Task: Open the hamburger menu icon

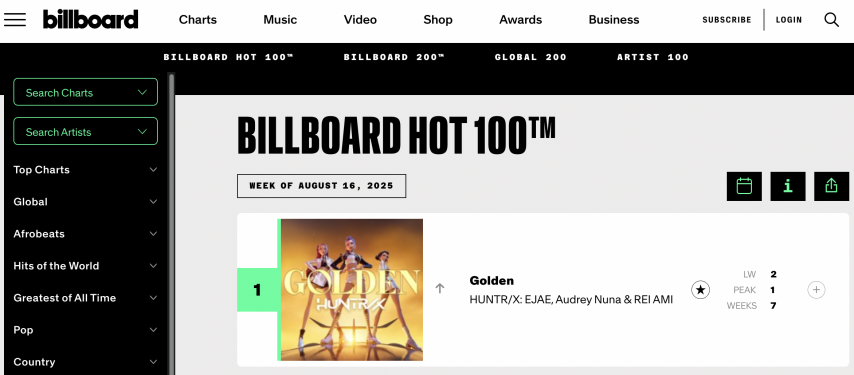Action: point(15,20)
